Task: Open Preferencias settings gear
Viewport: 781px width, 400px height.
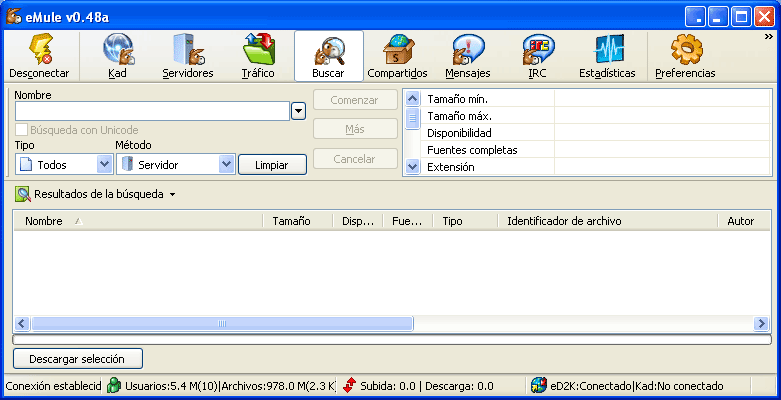Action: [x=685, y=56]
